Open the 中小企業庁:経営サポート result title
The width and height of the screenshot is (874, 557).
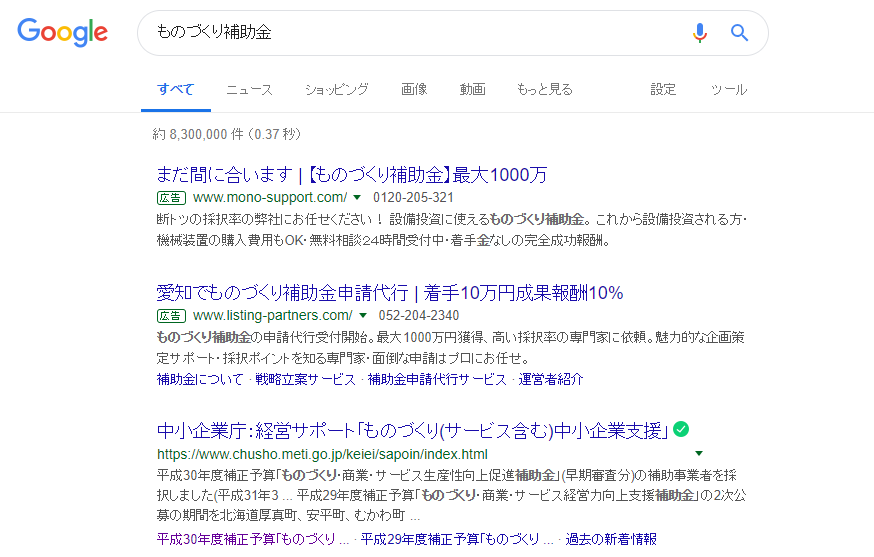click(412, 430)
